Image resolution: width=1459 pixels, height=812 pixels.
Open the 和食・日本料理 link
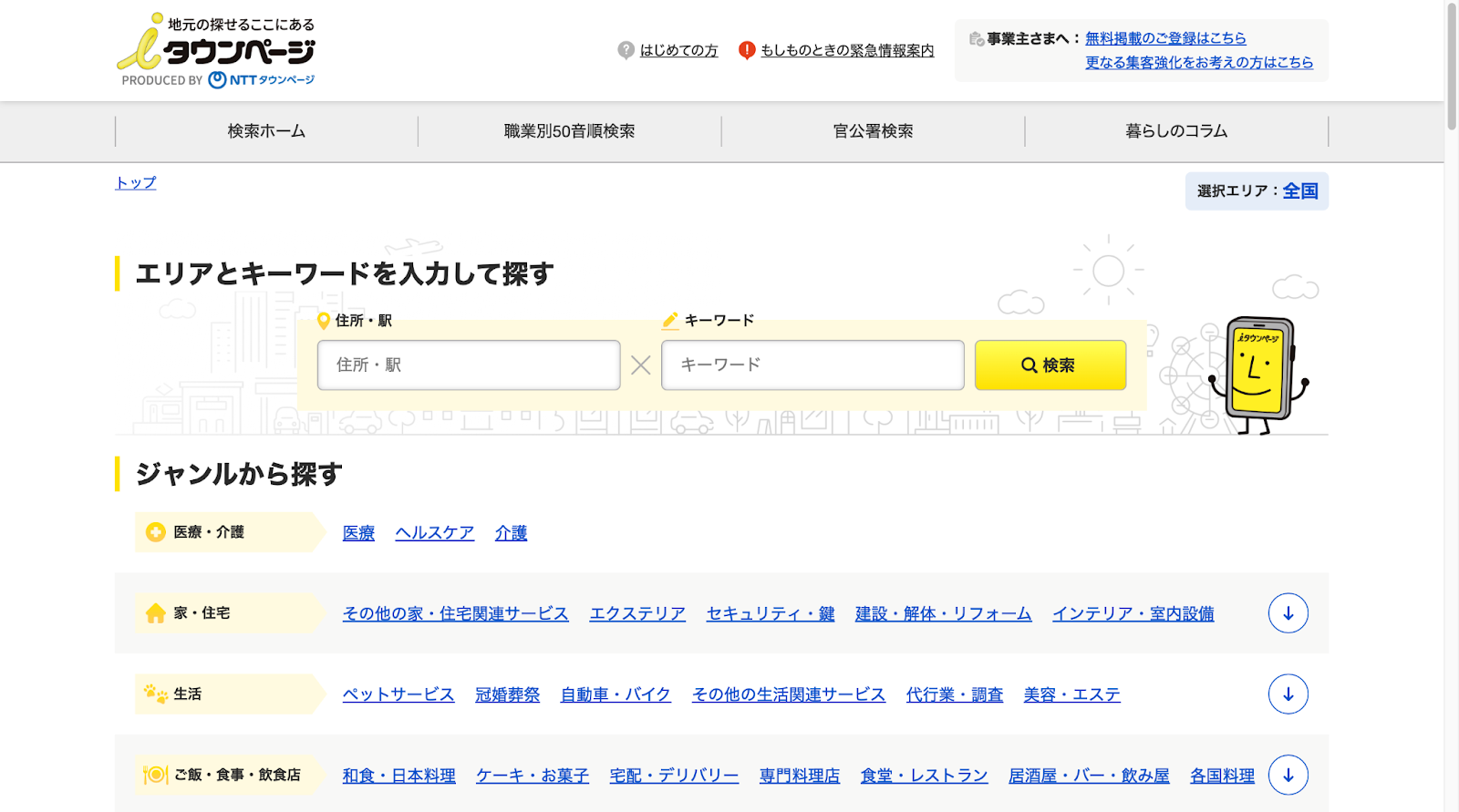[x=398, y=776]
